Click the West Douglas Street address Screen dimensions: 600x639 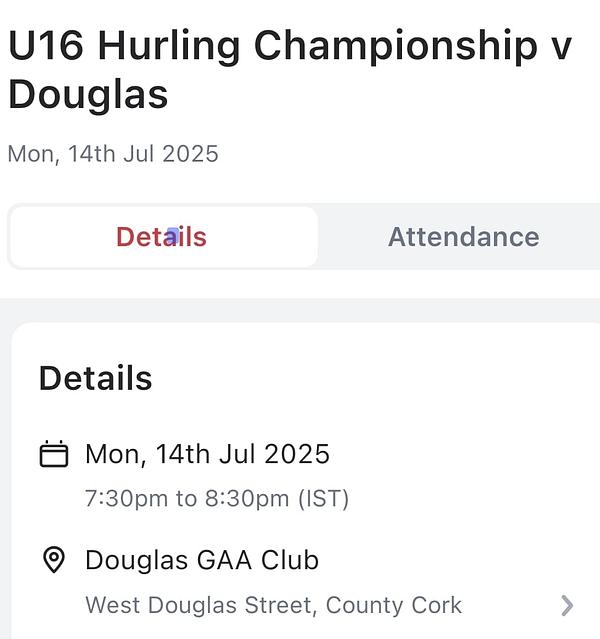tap(201, 605)
